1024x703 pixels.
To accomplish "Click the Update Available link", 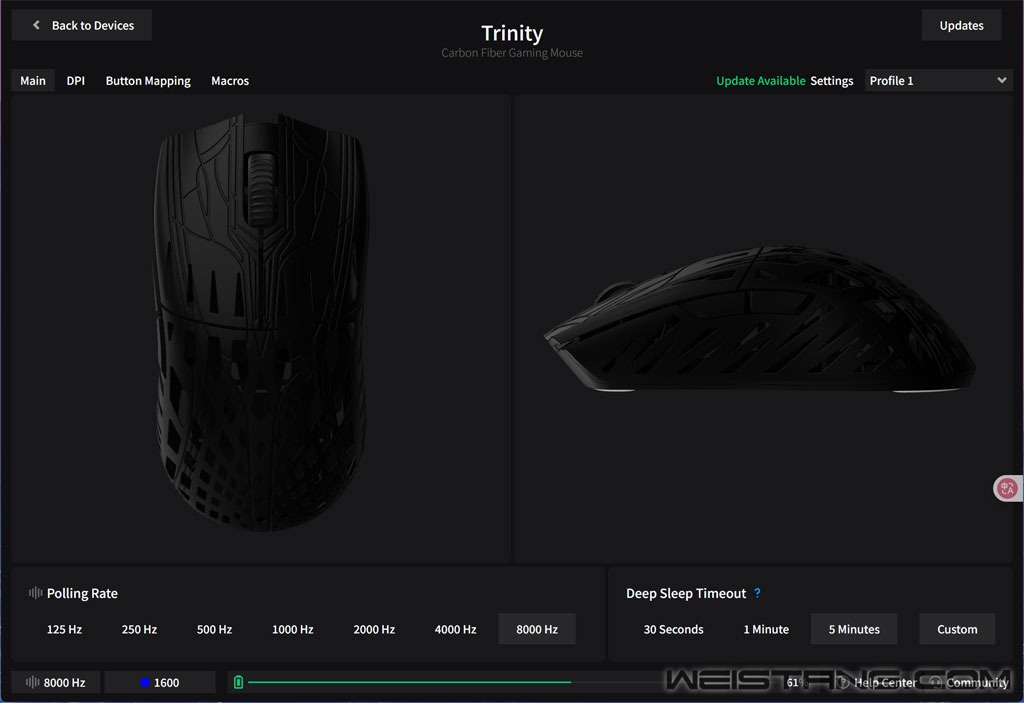I will (760, 81).
